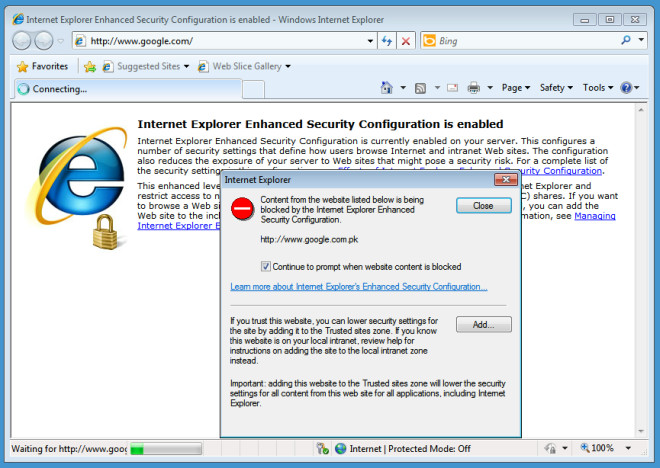Click the browser Forward navigation button

point(43,41)
